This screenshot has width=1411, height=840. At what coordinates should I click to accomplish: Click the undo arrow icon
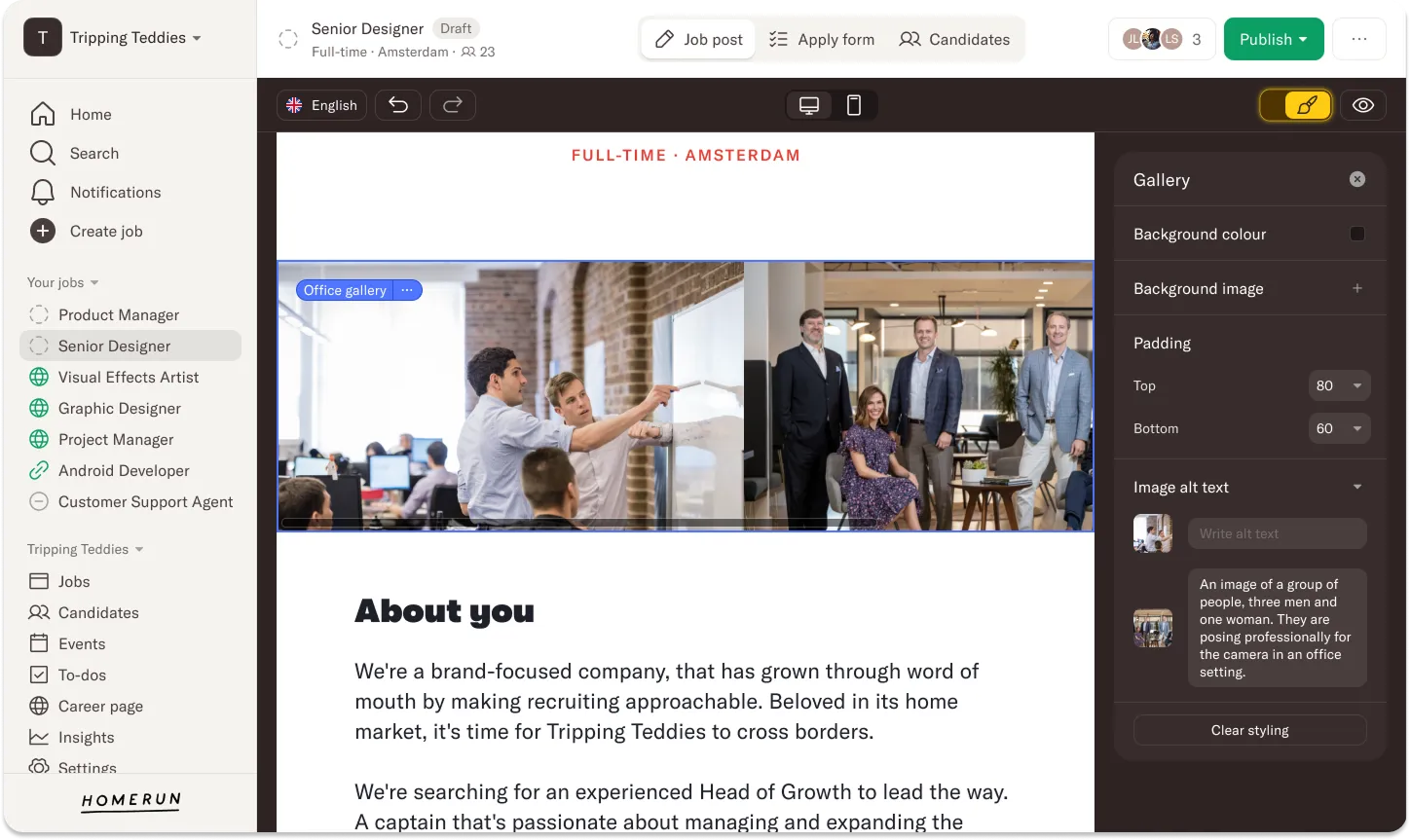click(x=398, y=105)
